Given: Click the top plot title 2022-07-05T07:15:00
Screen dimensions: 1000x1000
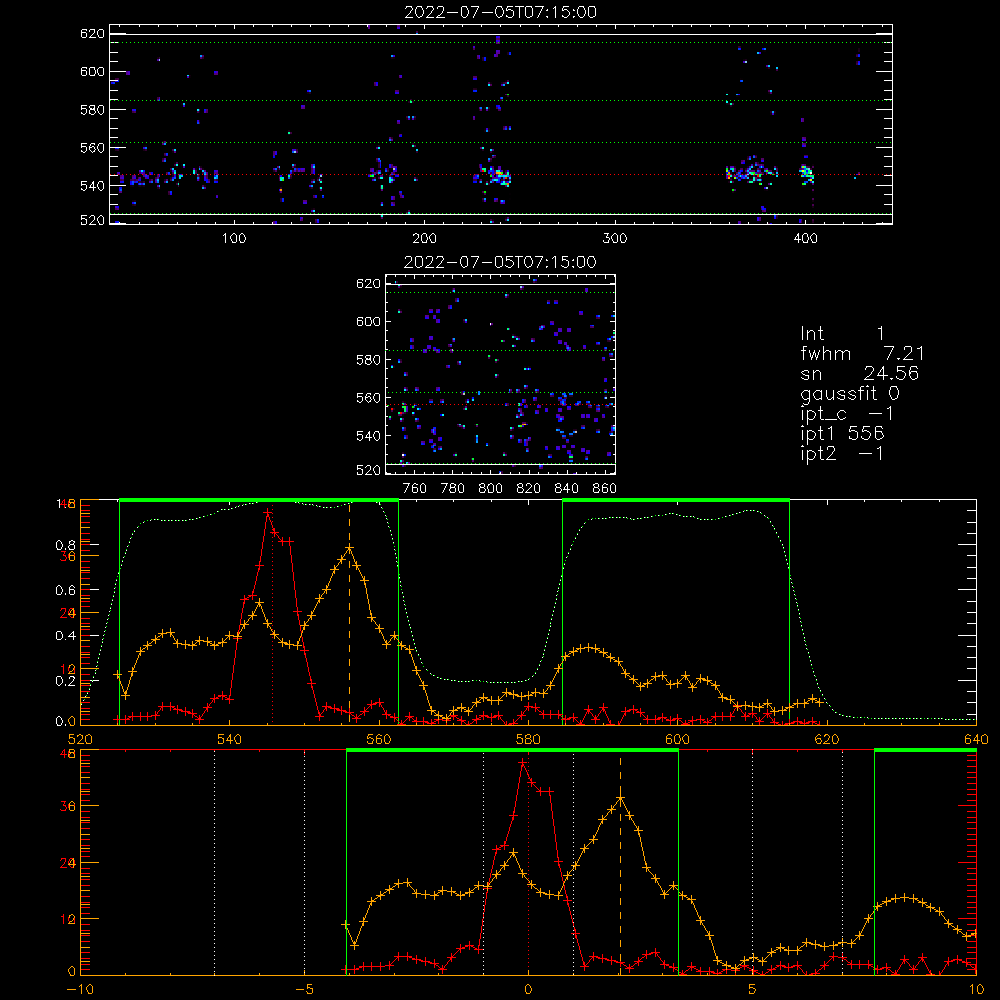Looking at the screenshot, I should pyautogui.click(x=500, y=12).
